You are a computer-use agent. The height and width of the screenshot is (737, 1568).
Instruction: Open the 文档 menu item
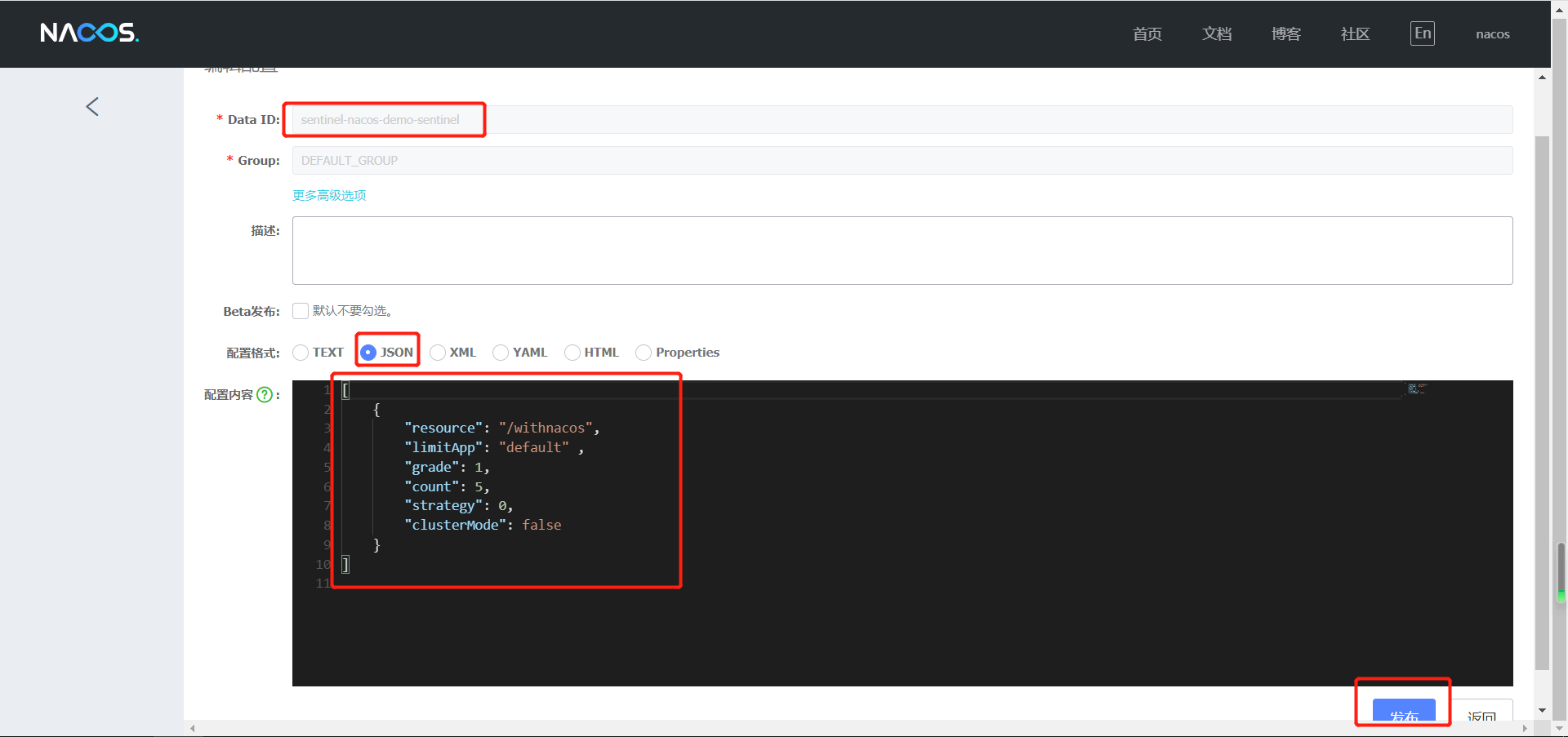coord(1217,33)
